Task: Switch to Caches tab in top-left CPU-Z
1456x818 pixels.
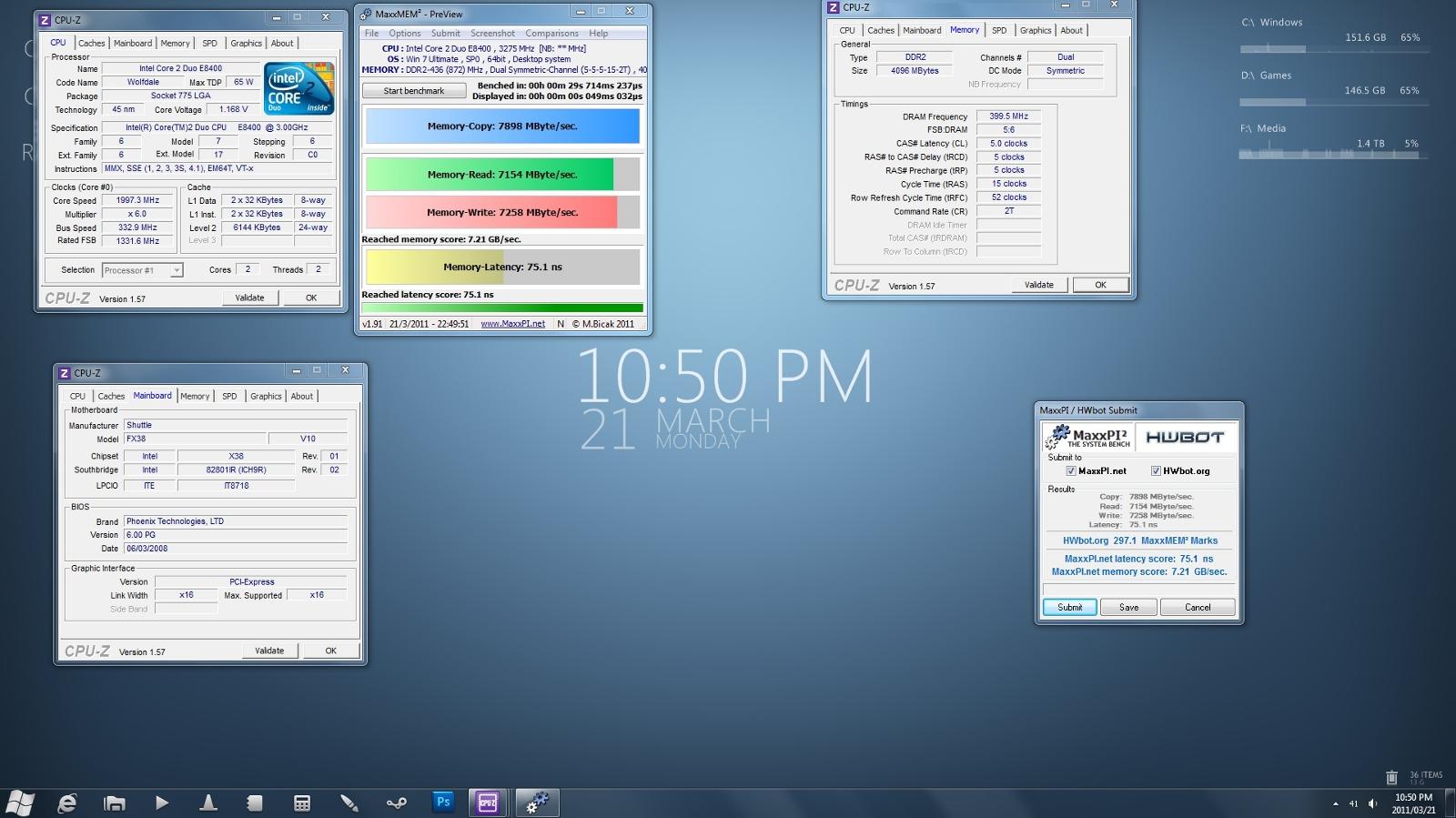Action: pyautogui.click(x=91, y=43)
